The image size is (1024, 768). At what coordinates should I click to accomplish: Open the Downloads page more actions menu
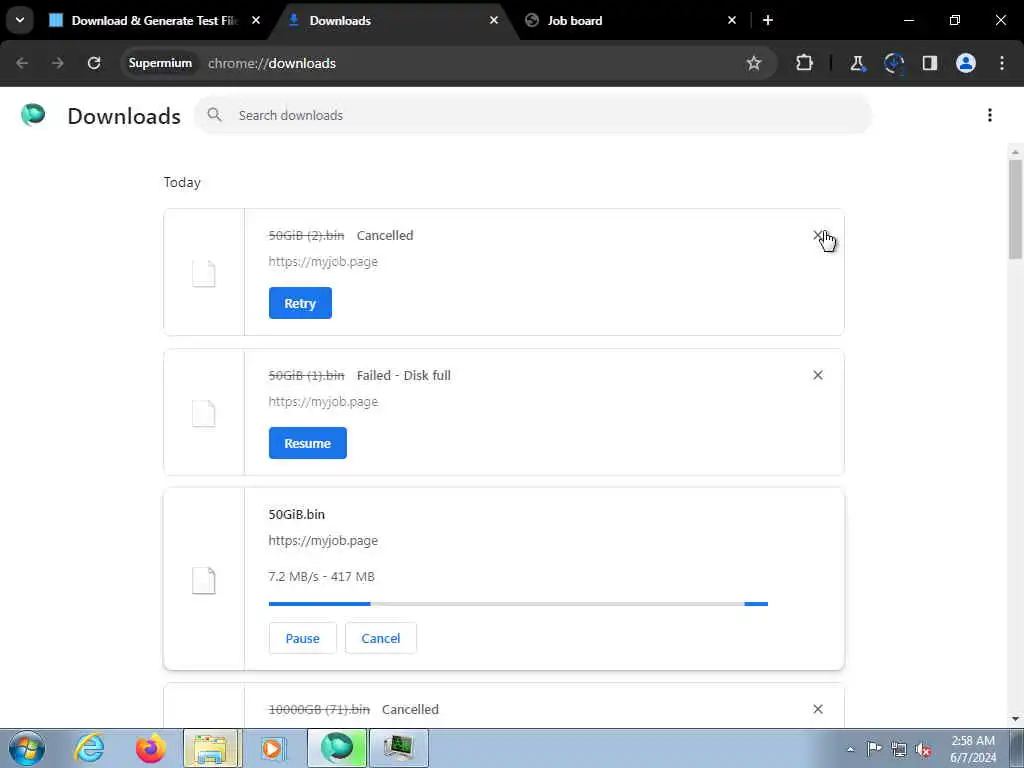[x=990, y=115]
